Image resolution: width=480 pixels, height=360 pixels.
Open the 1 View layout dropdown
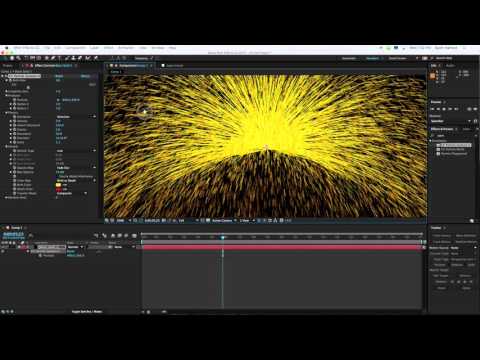point(247,221)
